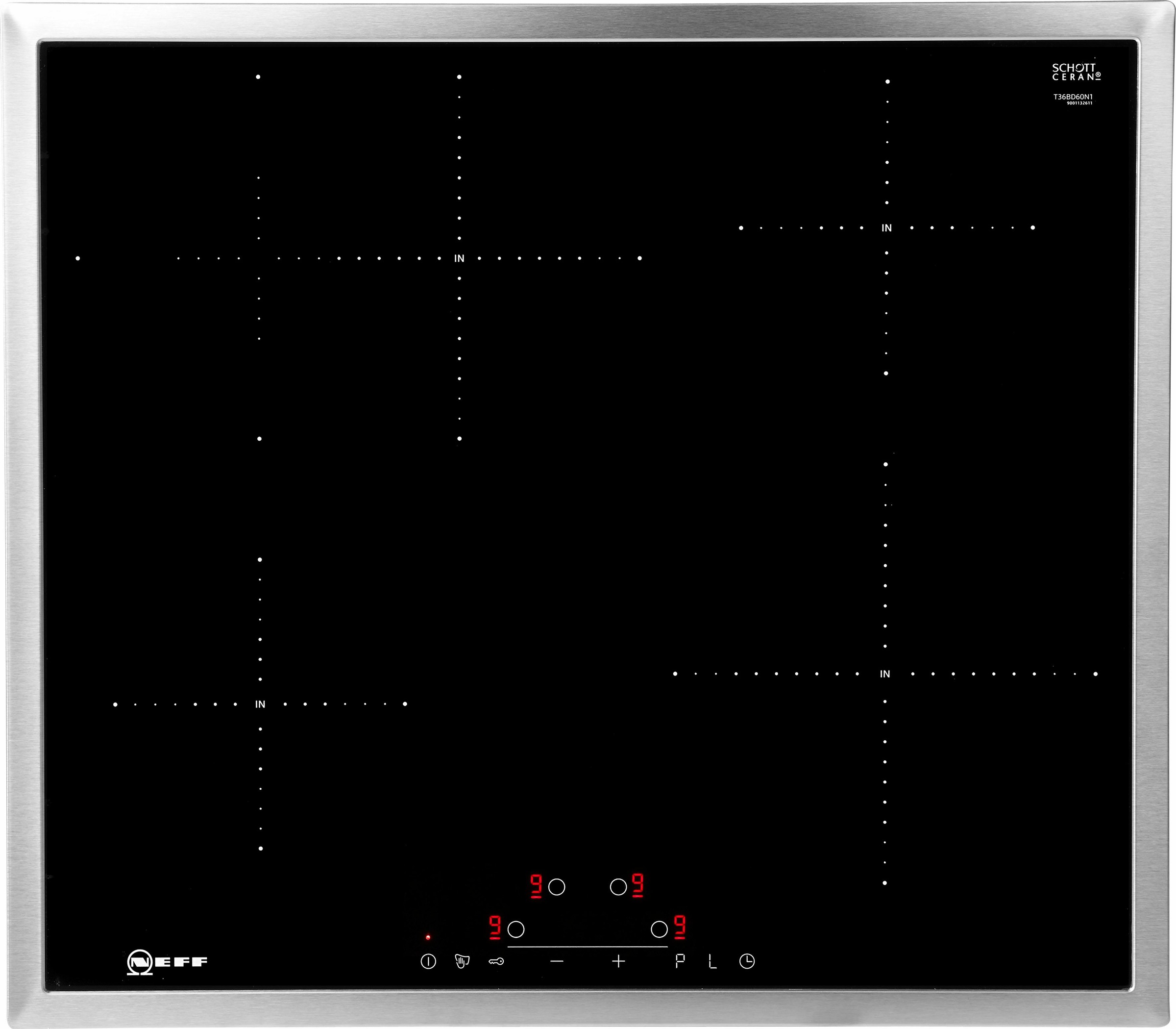Select the rear-left cooking zone circle
Screen dimensions: 1176x1029
pos(557,887)
